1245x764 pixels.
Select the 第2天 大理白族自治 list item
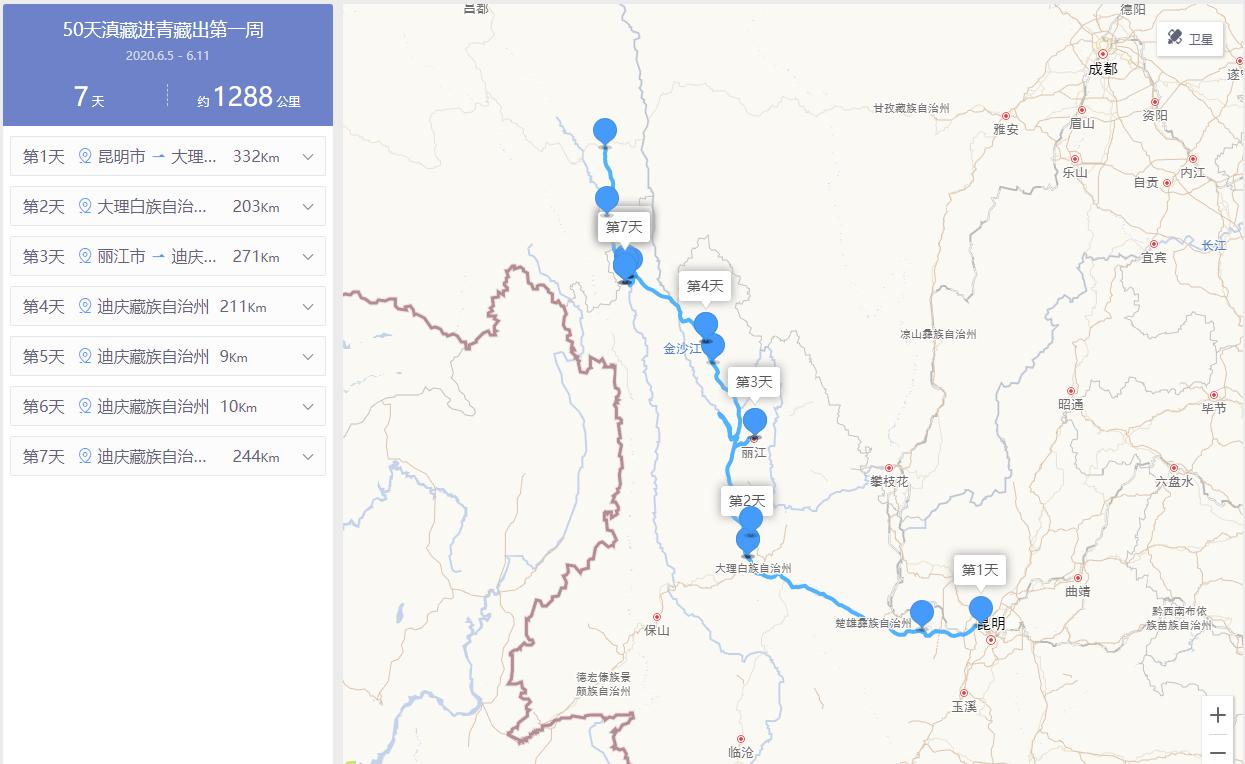[168, 206]
